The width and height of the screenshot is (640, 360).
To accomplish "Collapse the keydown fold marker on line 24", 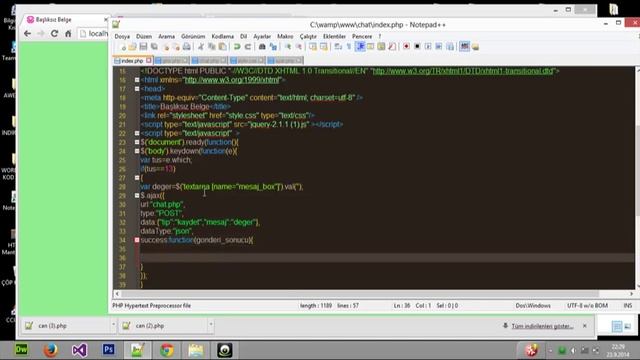I will pos(137,151).
